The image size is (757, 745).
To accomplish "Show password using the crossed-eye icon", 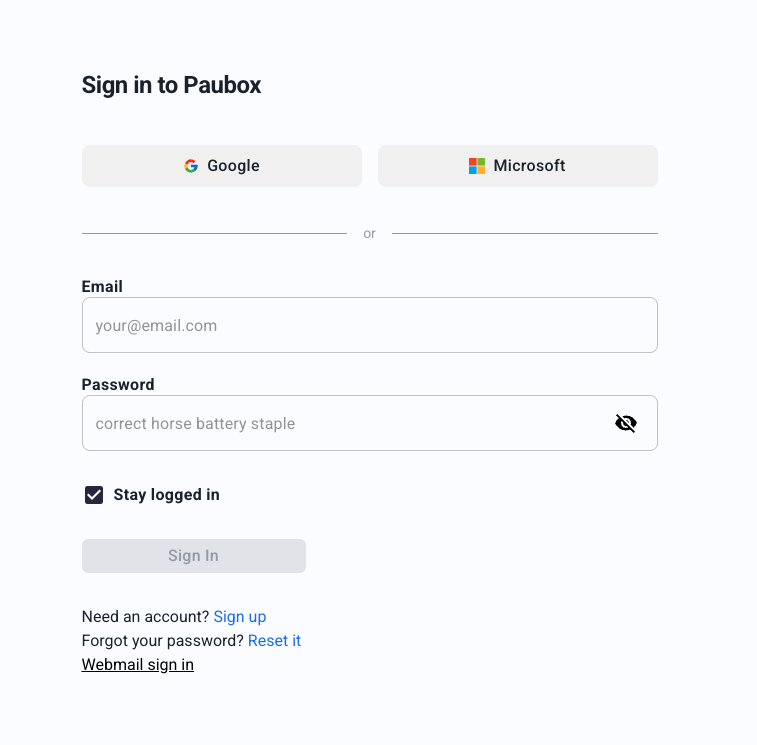I will (626, 423).
